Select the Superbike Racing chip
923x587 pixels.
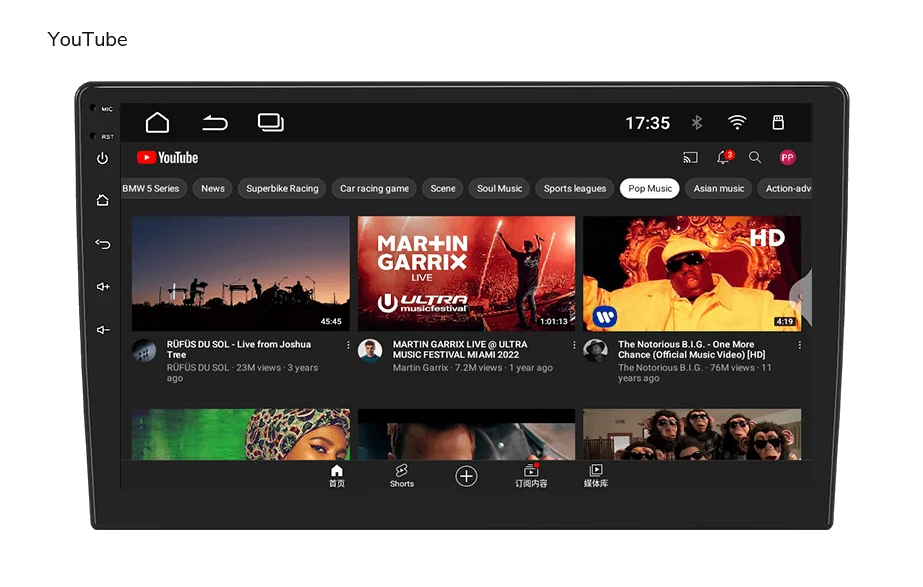coord(282,188)
